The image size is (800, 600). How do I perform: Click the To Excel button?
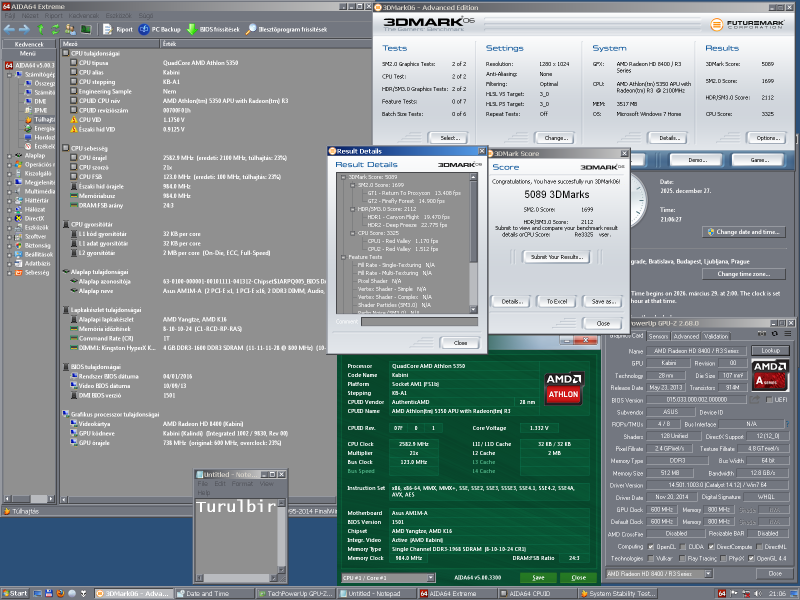(558, 301)
